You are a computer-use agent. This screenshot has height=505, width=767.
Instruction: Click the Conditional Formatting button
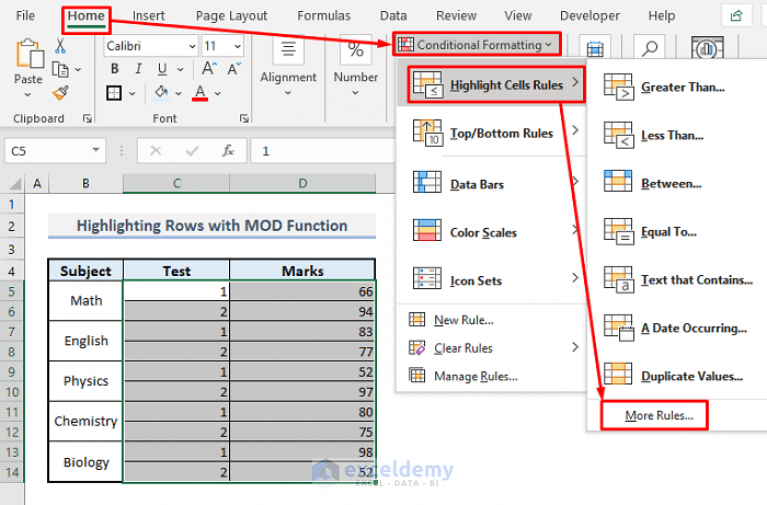[x=477, y=45]
